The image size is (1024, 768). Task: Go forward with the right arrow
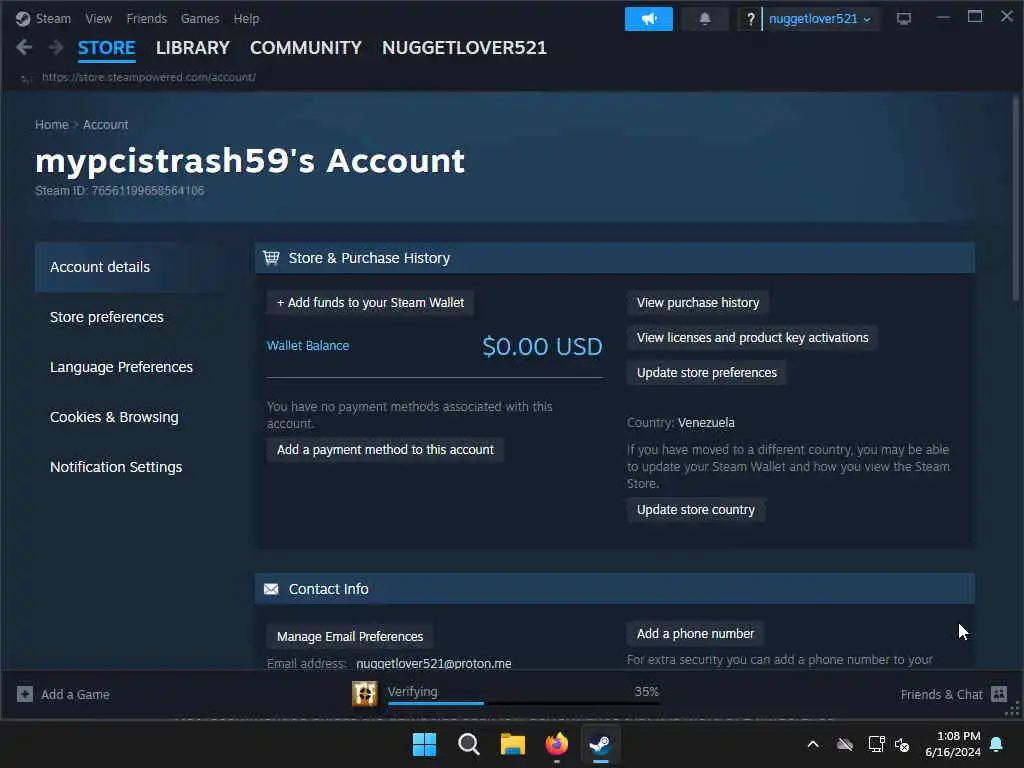click(x=56, y=47)
